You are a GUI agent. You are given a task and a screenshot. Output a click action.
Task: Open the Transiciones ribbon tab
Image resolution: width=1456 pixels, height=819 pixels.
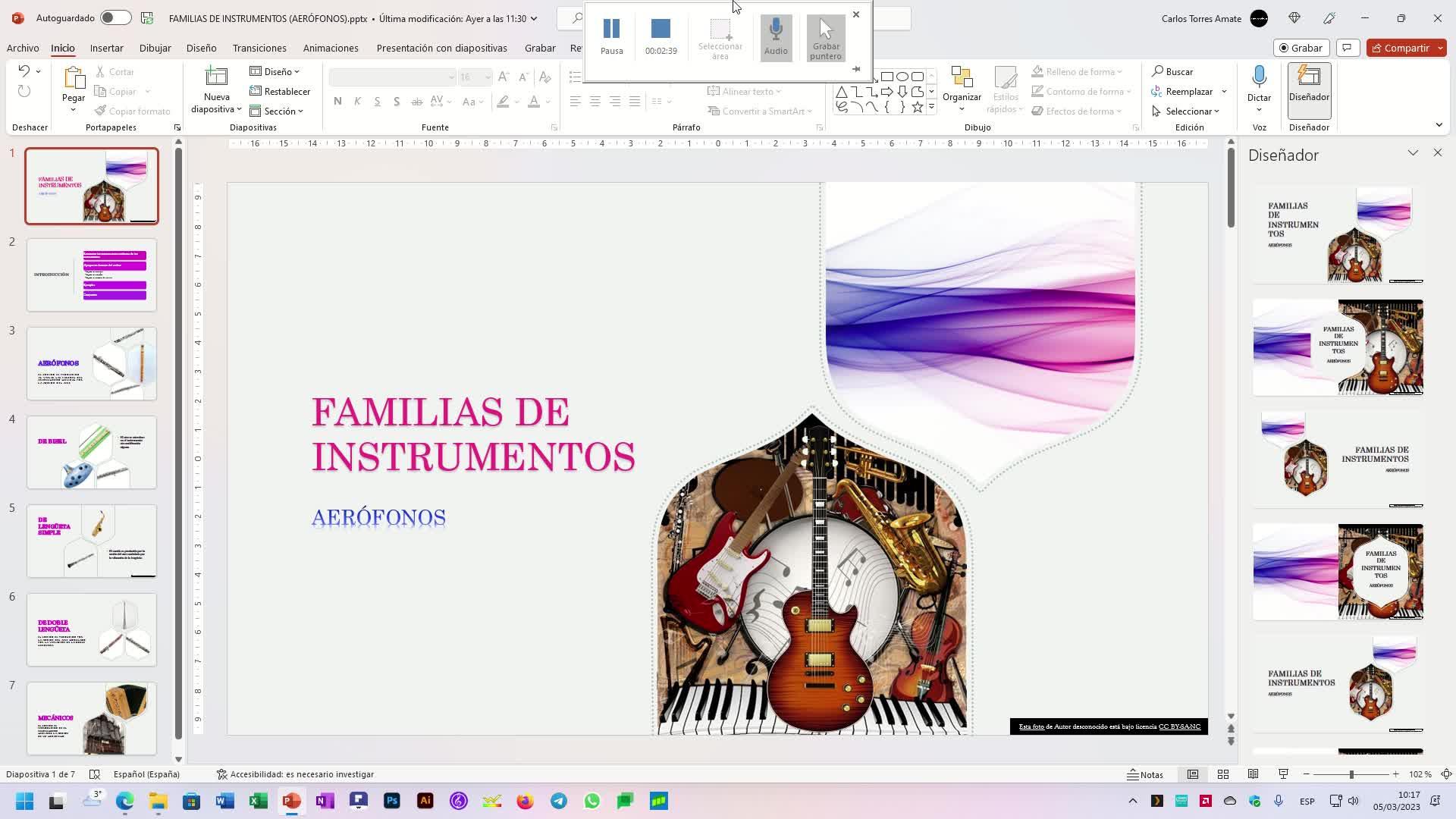259,48
